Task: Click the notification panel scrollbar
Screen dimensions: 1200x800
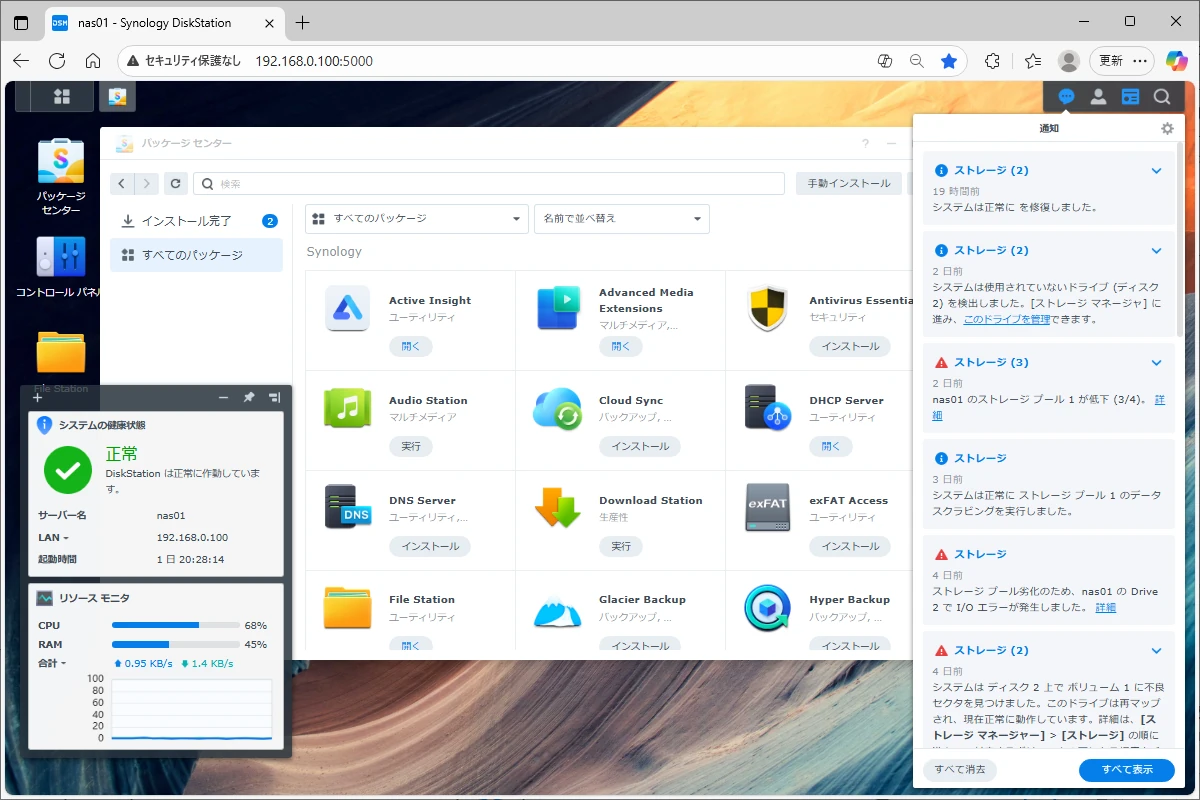Action: coord(1180,240)
